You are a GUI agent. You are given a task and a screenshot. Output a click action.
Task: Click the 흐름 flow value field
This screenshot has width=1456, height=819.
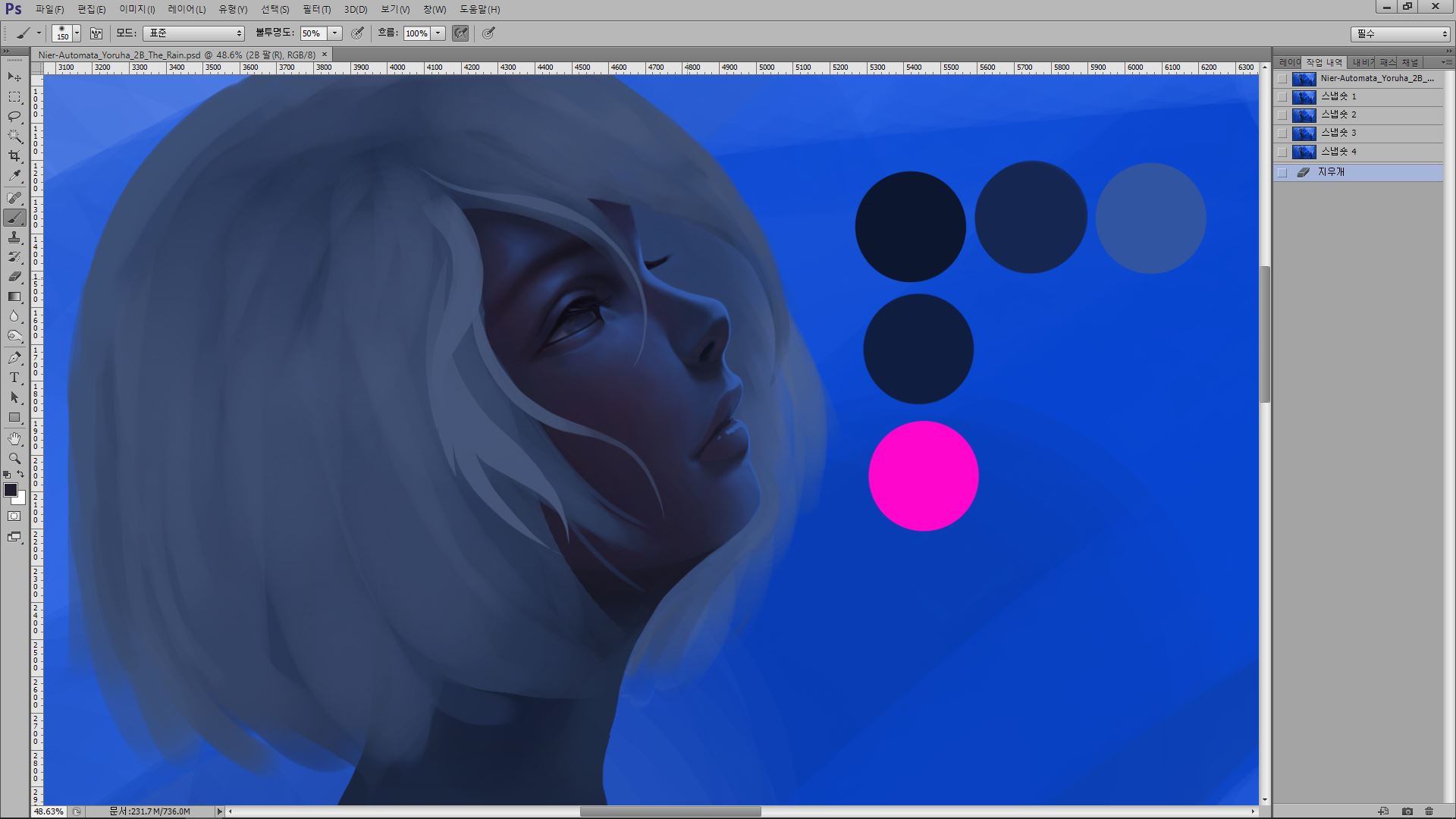(x=416, y=33)
